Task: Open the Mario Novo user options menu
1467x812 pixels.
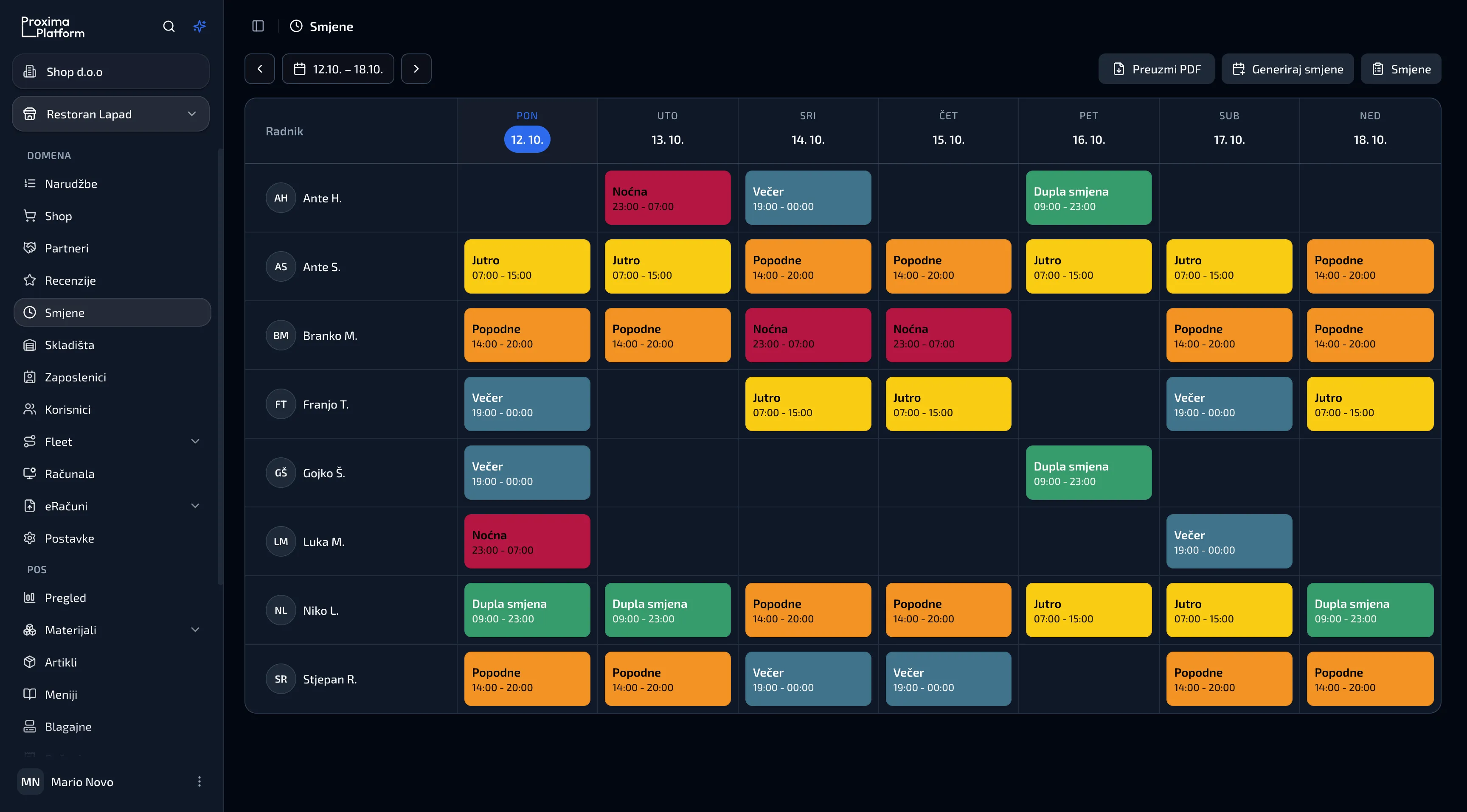Action: (200, 782)
